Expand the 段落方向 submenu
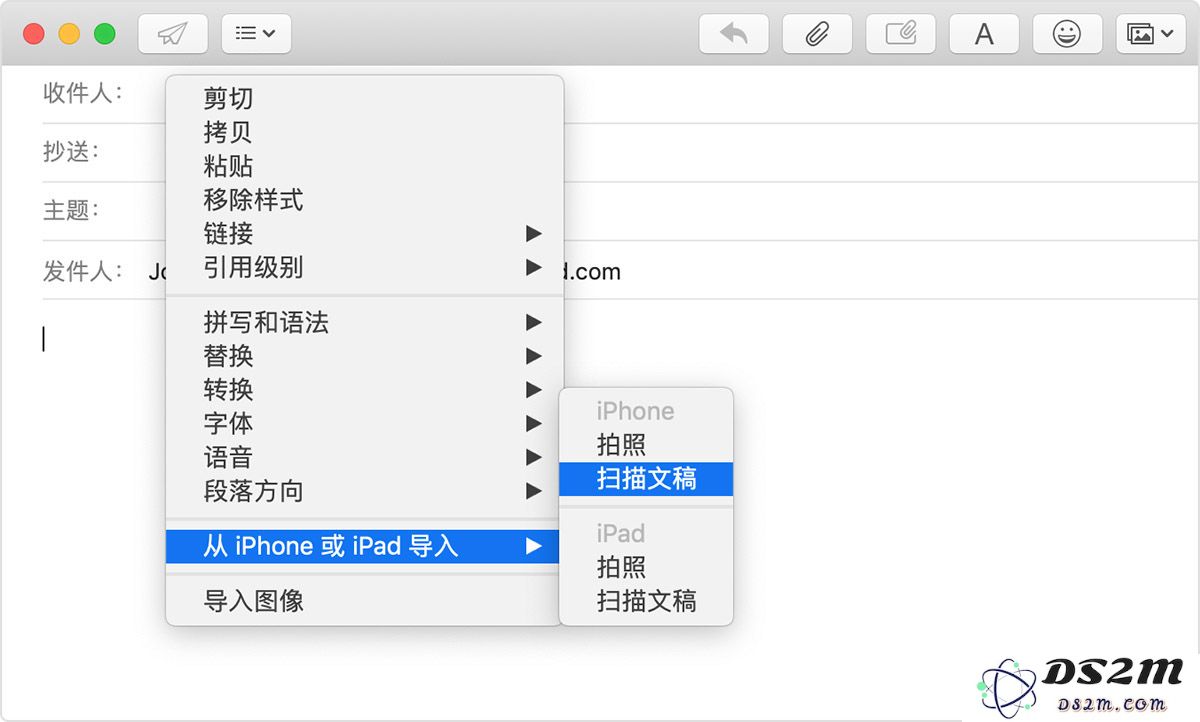The height and width of the screenshot is (722, 1200). pyautogui.click(x=364, y=492)
